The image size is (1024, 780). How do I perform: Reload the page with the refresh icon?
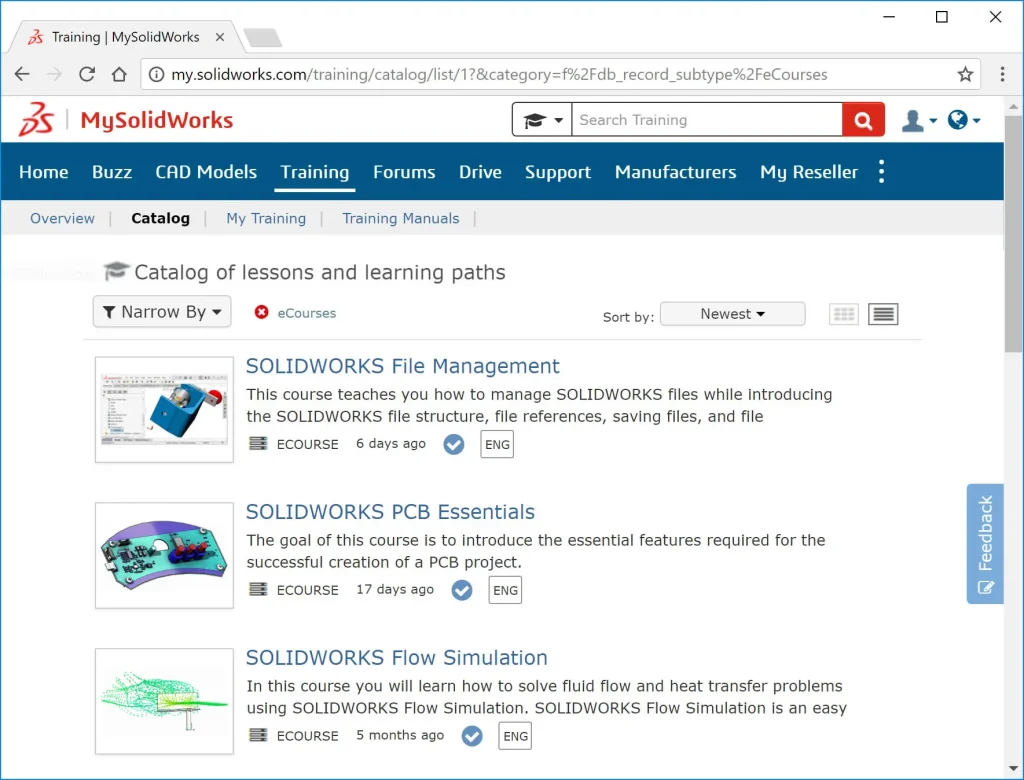pos(87,74)
